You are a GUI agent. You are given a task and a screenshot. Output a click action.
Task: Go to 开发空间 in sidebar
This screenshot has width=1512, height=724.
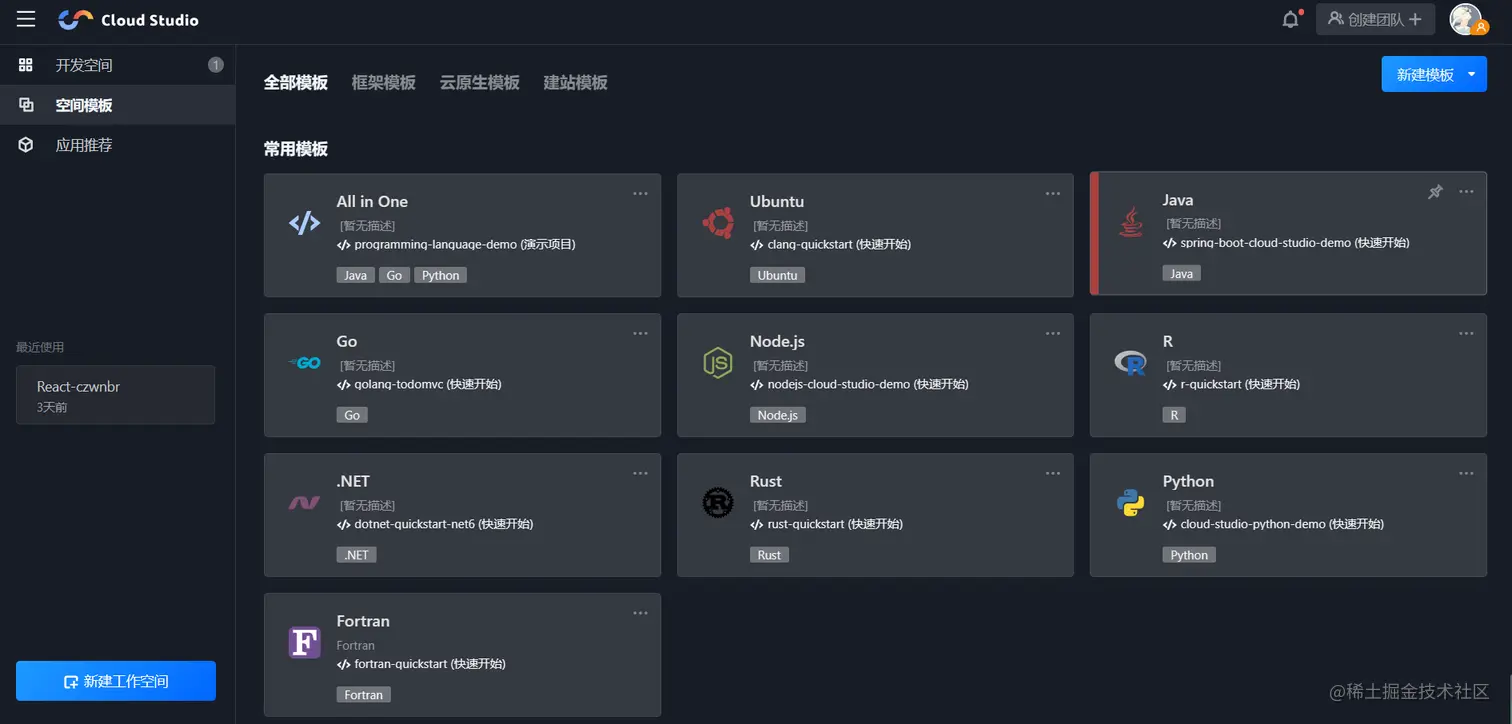118,65
